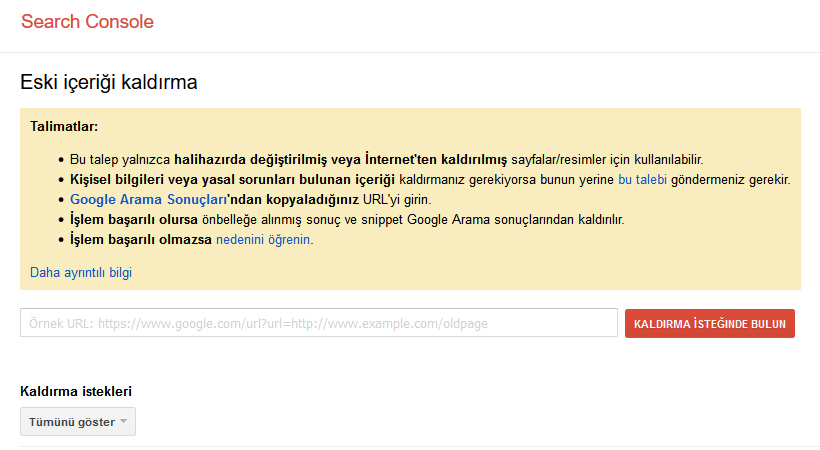The image size is (820, 450).
Task: Click the "nedenini öğrenin" link
Action: [263, 240]
